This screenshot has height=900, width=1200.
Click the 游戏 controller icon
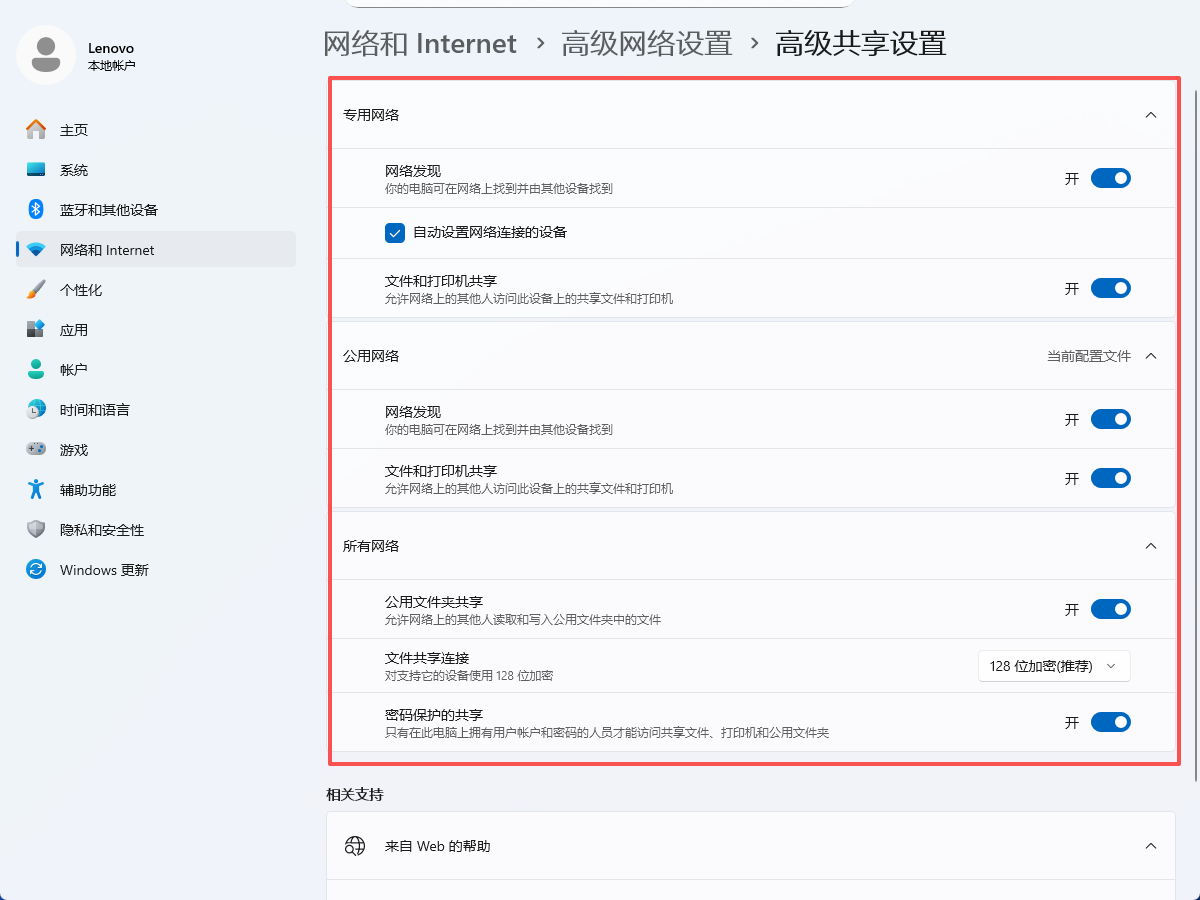(x=36, y=450)
